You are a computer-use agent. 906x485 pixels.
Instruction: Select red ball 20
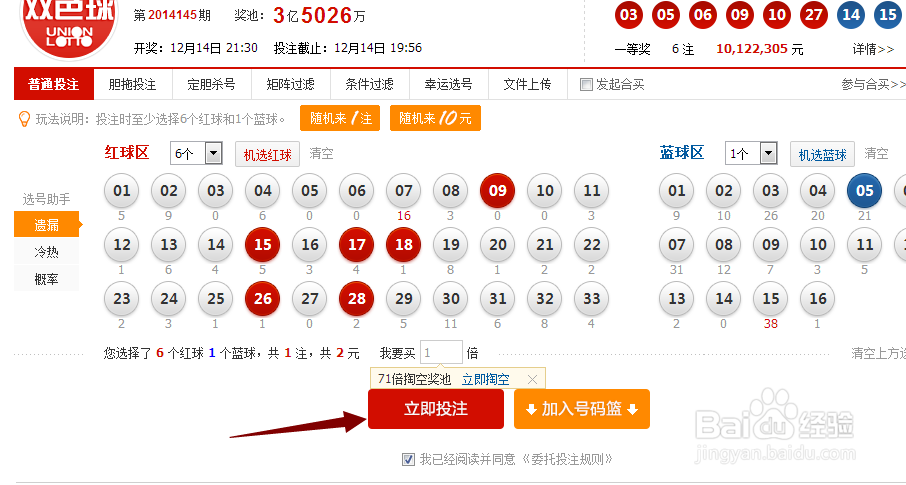[x=497, y=245]
